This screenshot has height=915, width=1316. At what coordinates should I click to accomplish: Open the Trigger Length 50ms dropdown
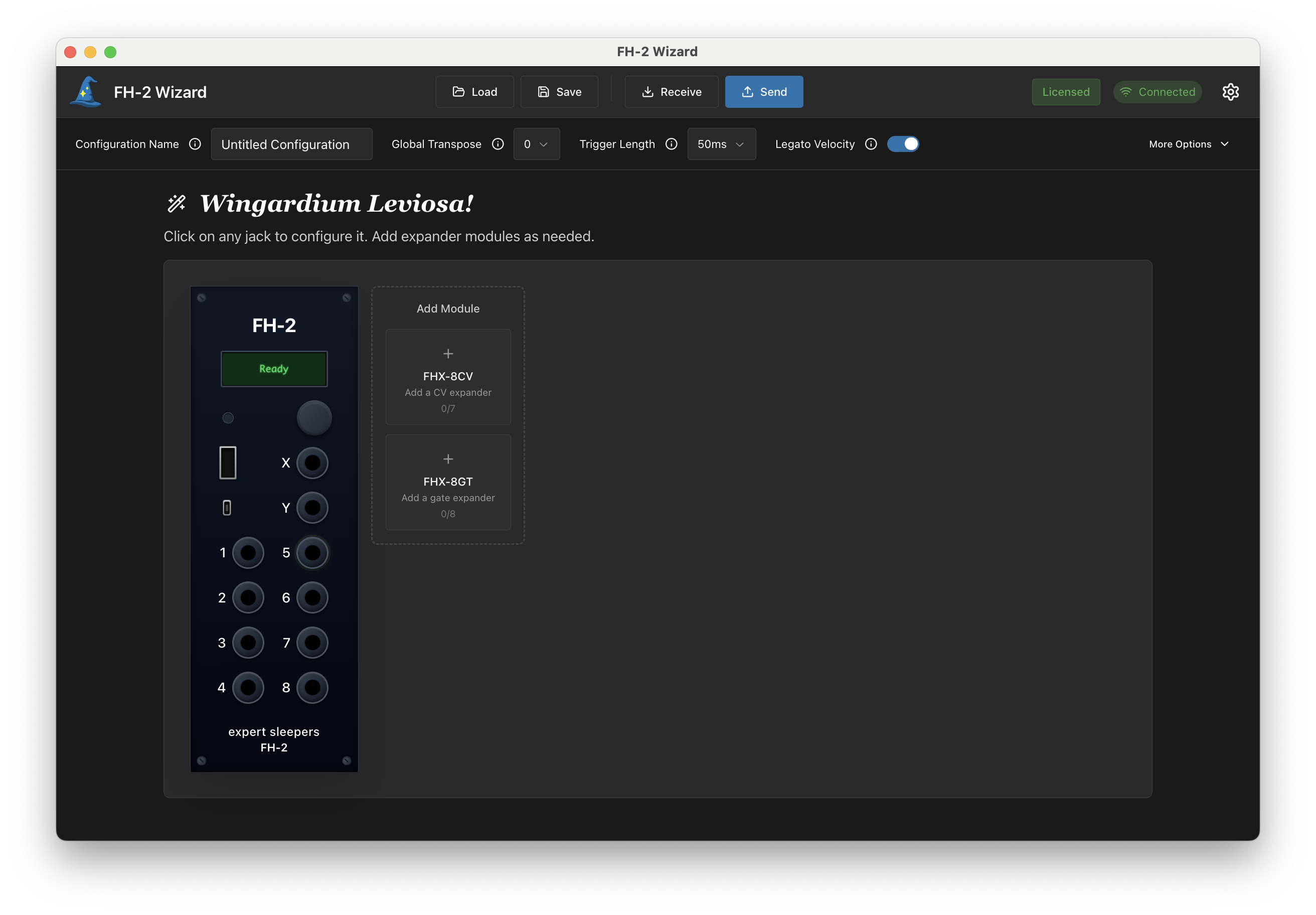click(x=721, y=144)
